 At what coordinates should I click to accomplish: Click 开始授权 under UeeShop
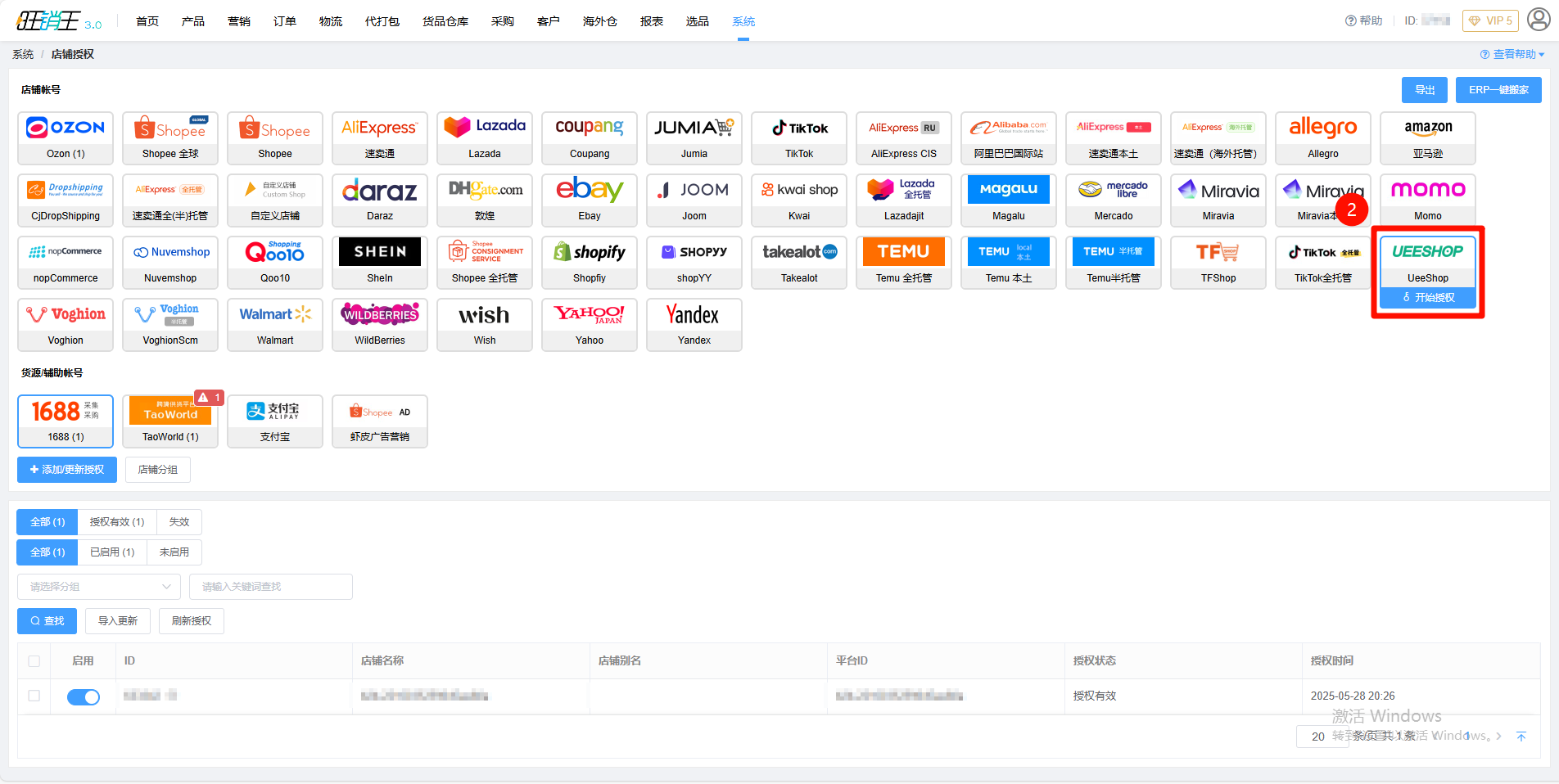coord(1428,298)
